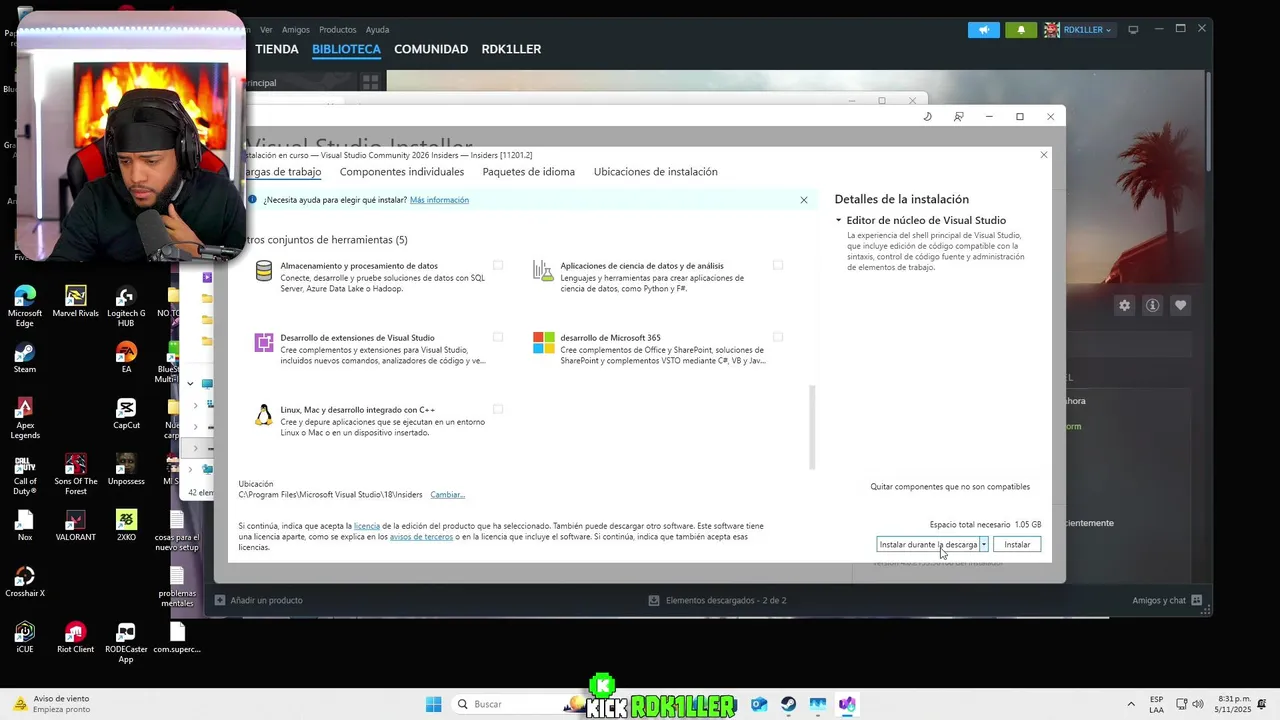The width and height of the screenshot is (1280, 720).
Task: Open Amigos y chat in Steam
Action: [x=1167, y=600]
